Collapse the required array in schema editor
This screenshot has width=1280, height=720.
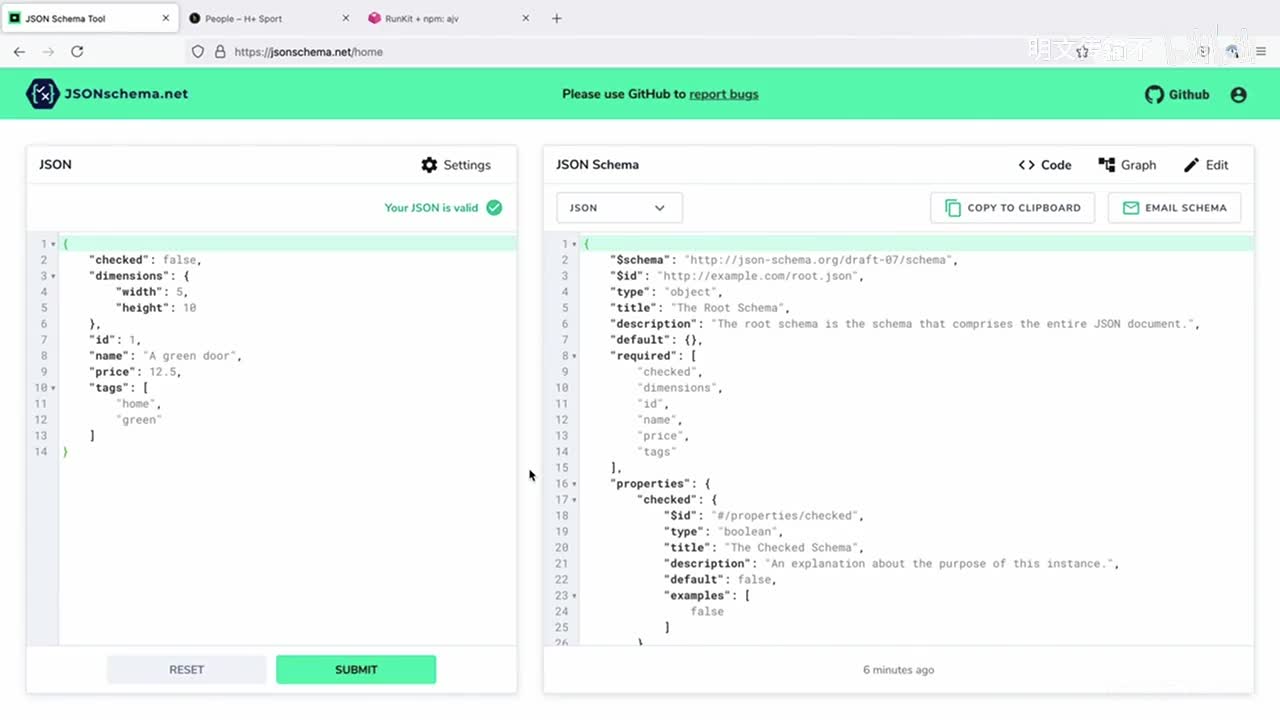[x=574, y=356]
